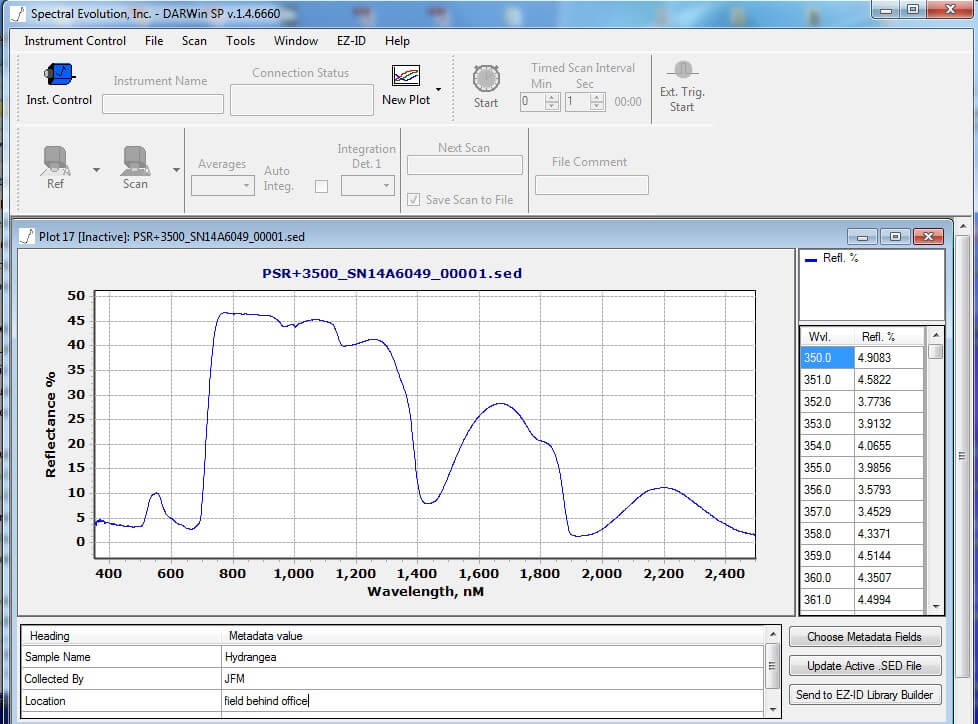Click Choose Metadata Fields button

[x=865, y=637]
